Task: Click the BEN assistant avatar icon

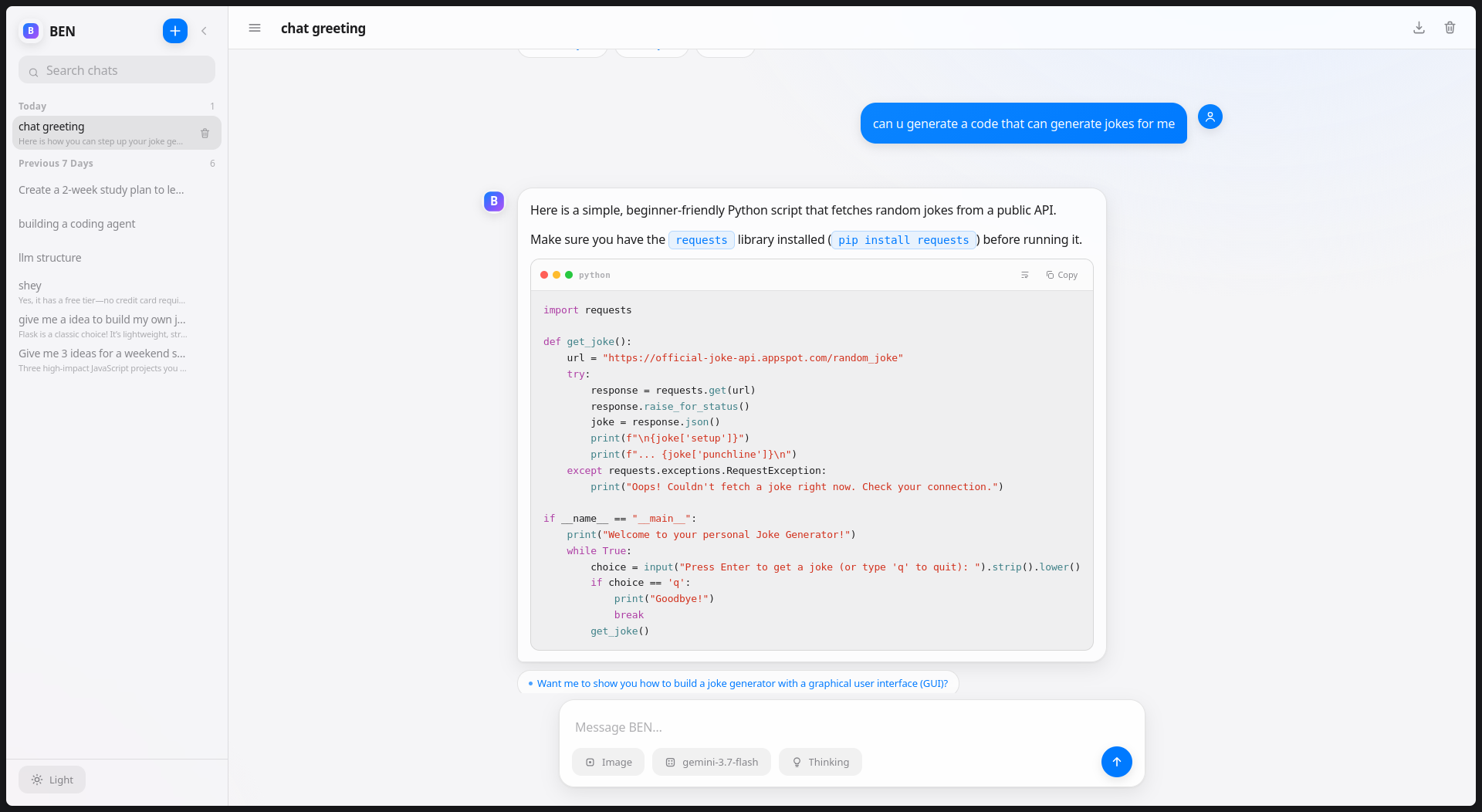Action: click(494, 201)
